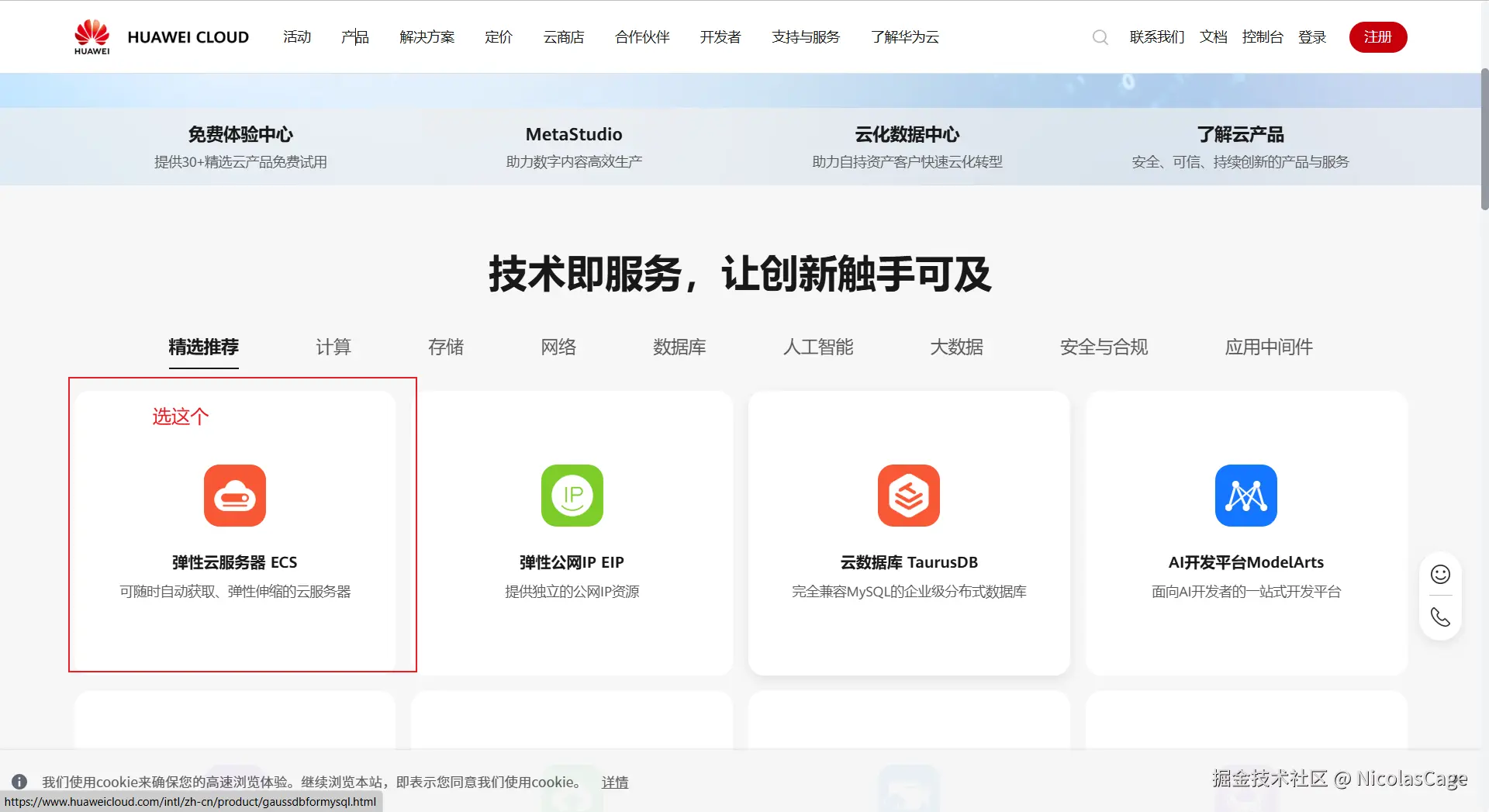Switch to the 人工智能 tab

818,347
